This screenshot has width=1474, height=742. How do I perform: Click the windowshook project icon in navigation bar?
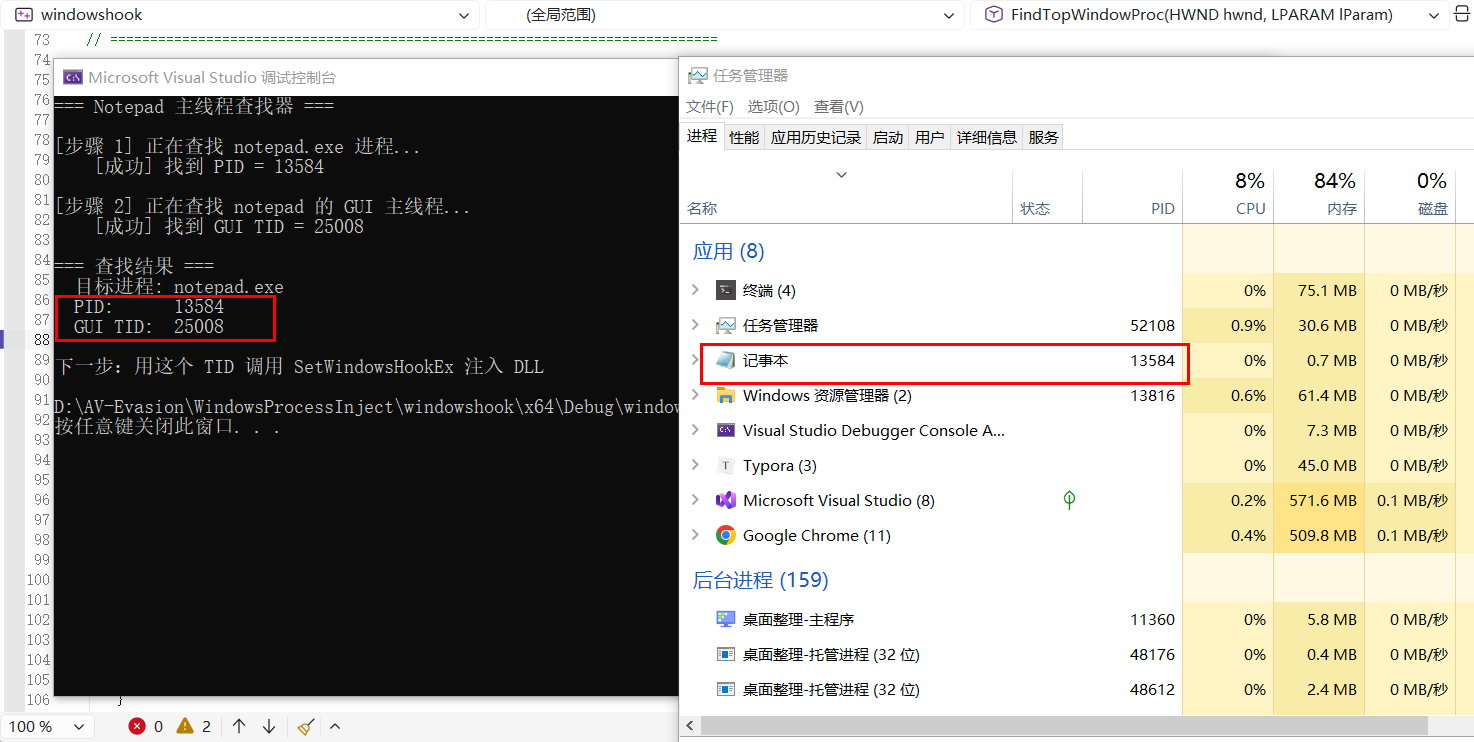(x=23, y=15)
